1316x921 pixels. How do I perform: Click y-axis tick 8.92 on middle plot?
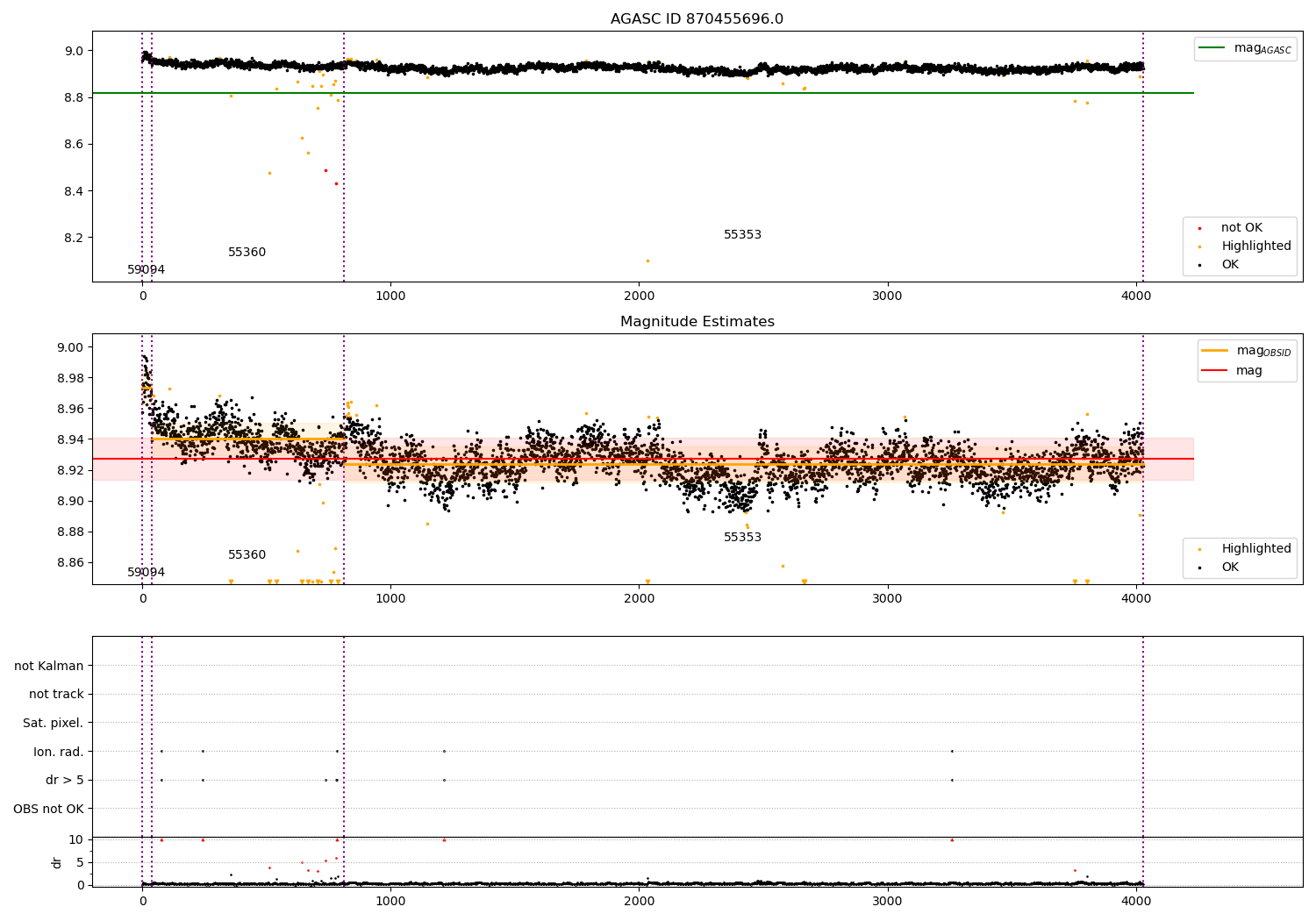[71, 470]
